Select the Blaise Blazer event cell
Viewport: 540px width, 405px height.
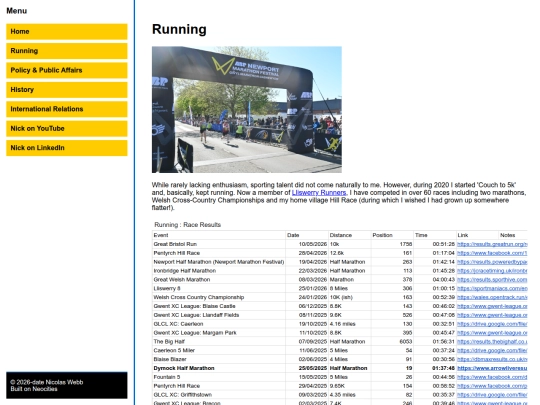pos(219,359)
